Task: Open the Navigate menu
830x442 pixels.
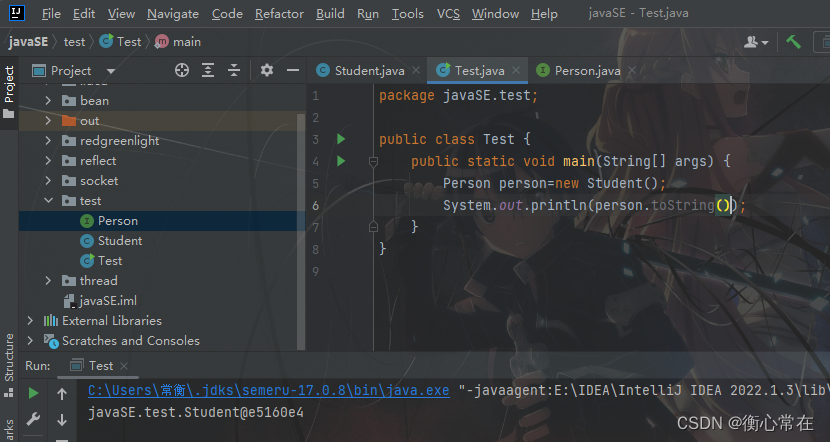Action: coord(173,14)
